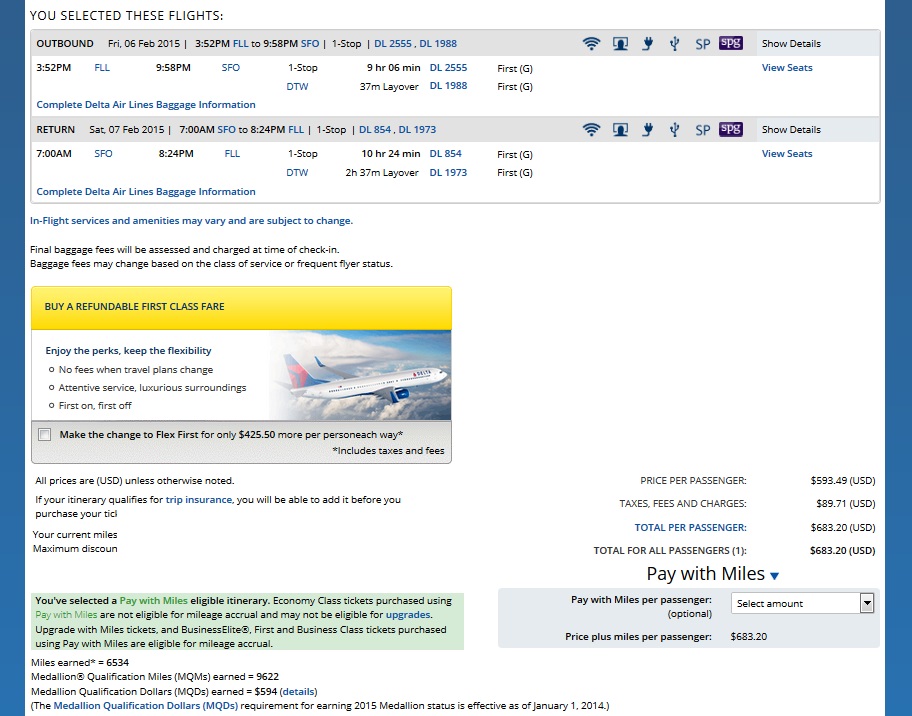Image resolution: width=912 pixels, height=716 pixels.
Task: Check the Flex First upgrade checkbox
Action: click(44, 435)
